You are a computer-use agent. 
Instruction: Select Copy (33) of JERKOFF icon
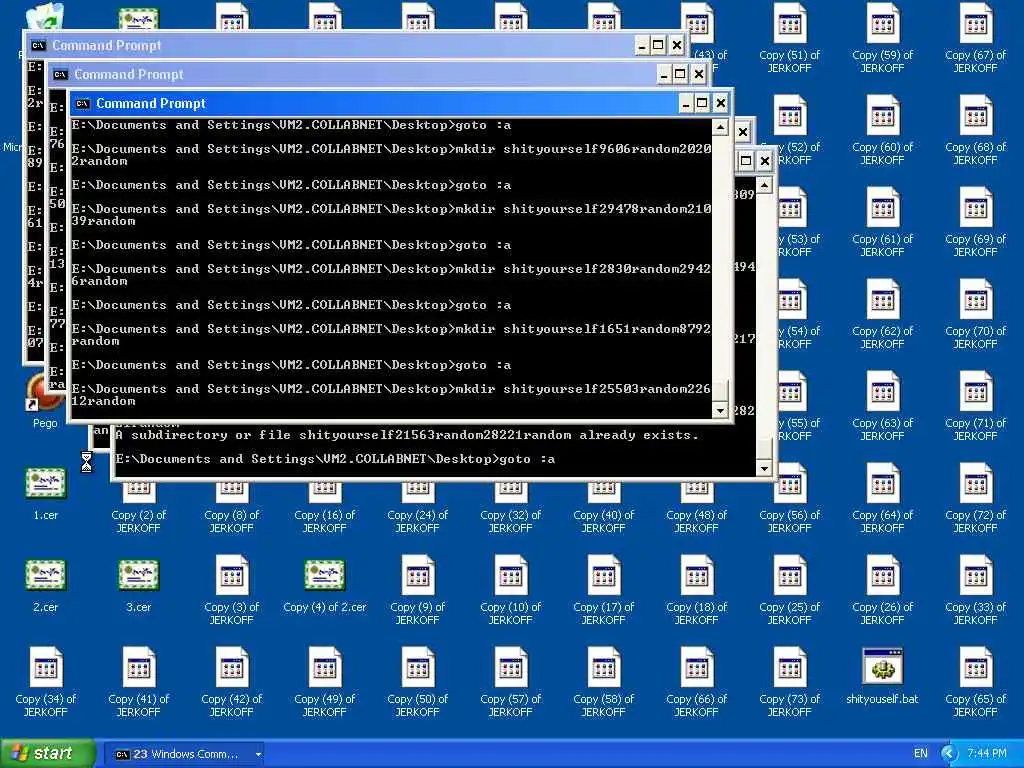click(x=975, y=575)
